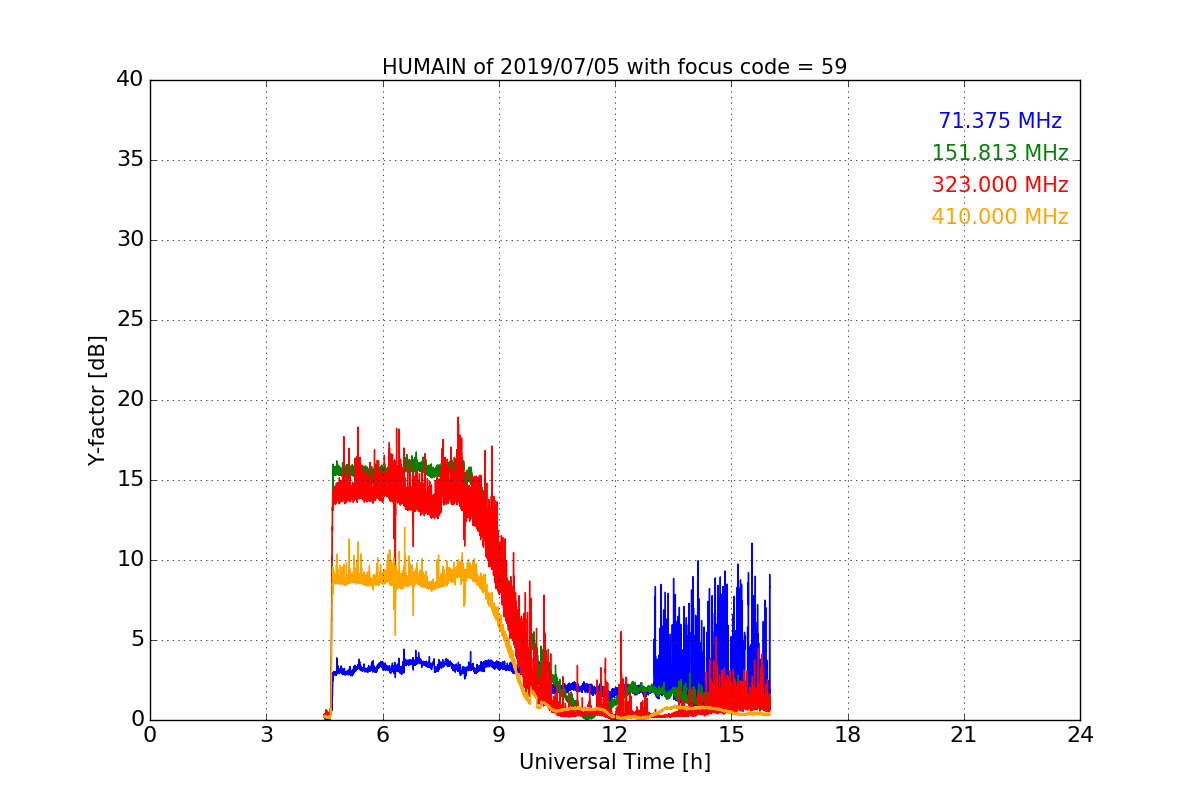This screenshot has width=1200, height=800.
Task: Click the x-axis tick label 21
Action: [x=964, y=735]
